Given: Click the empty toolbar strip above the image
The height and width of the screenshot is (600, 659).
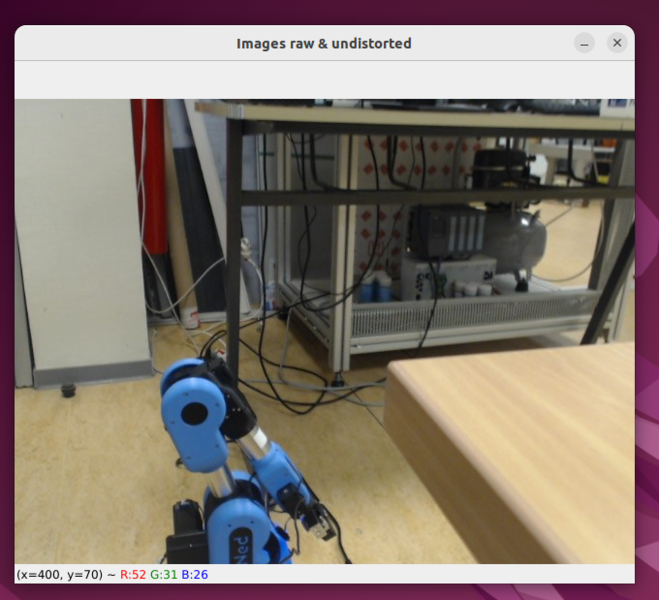Looking at the screenshot, I should (323, 79).
